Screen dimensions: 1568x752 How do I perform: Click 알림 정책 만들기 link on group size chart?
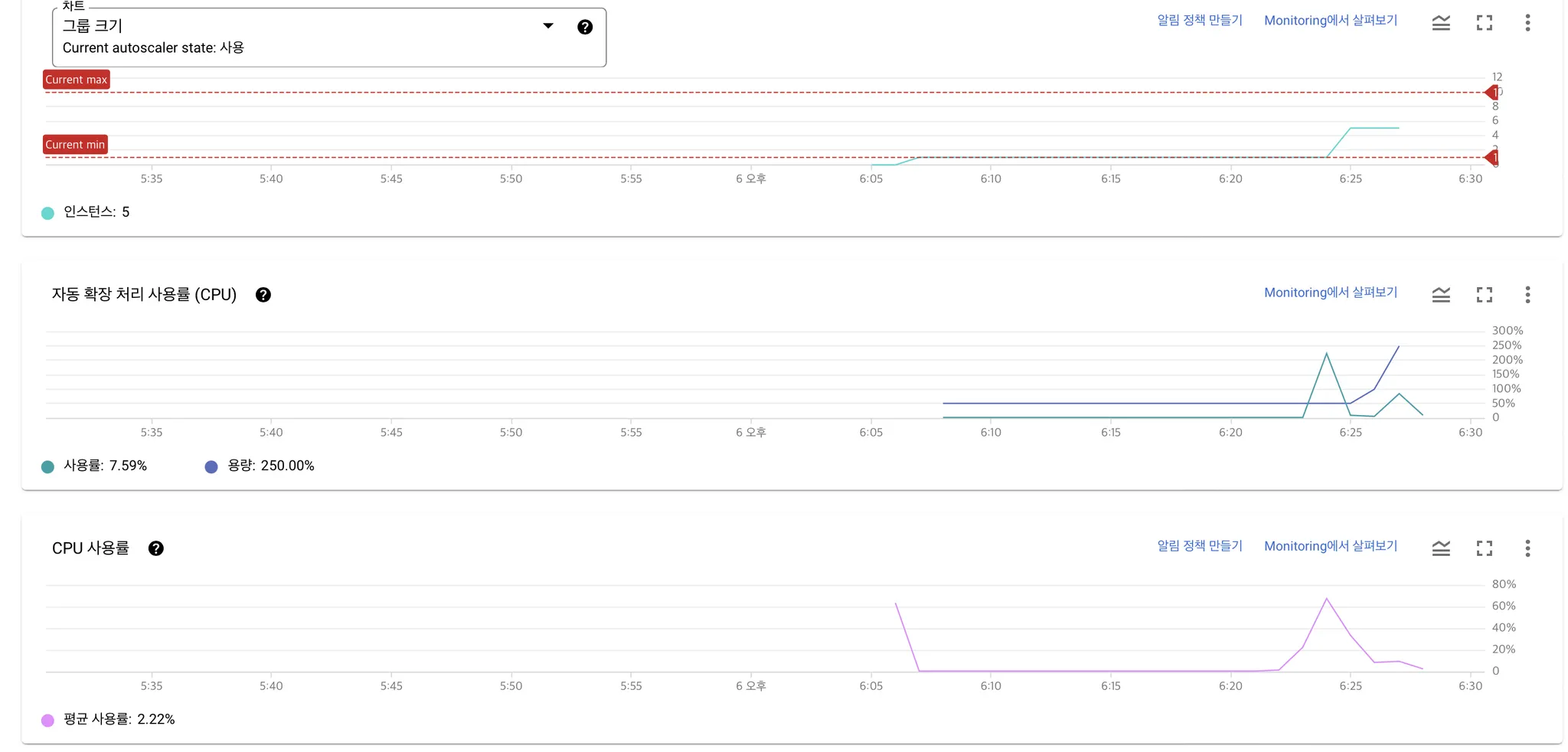pos(1200,21)
